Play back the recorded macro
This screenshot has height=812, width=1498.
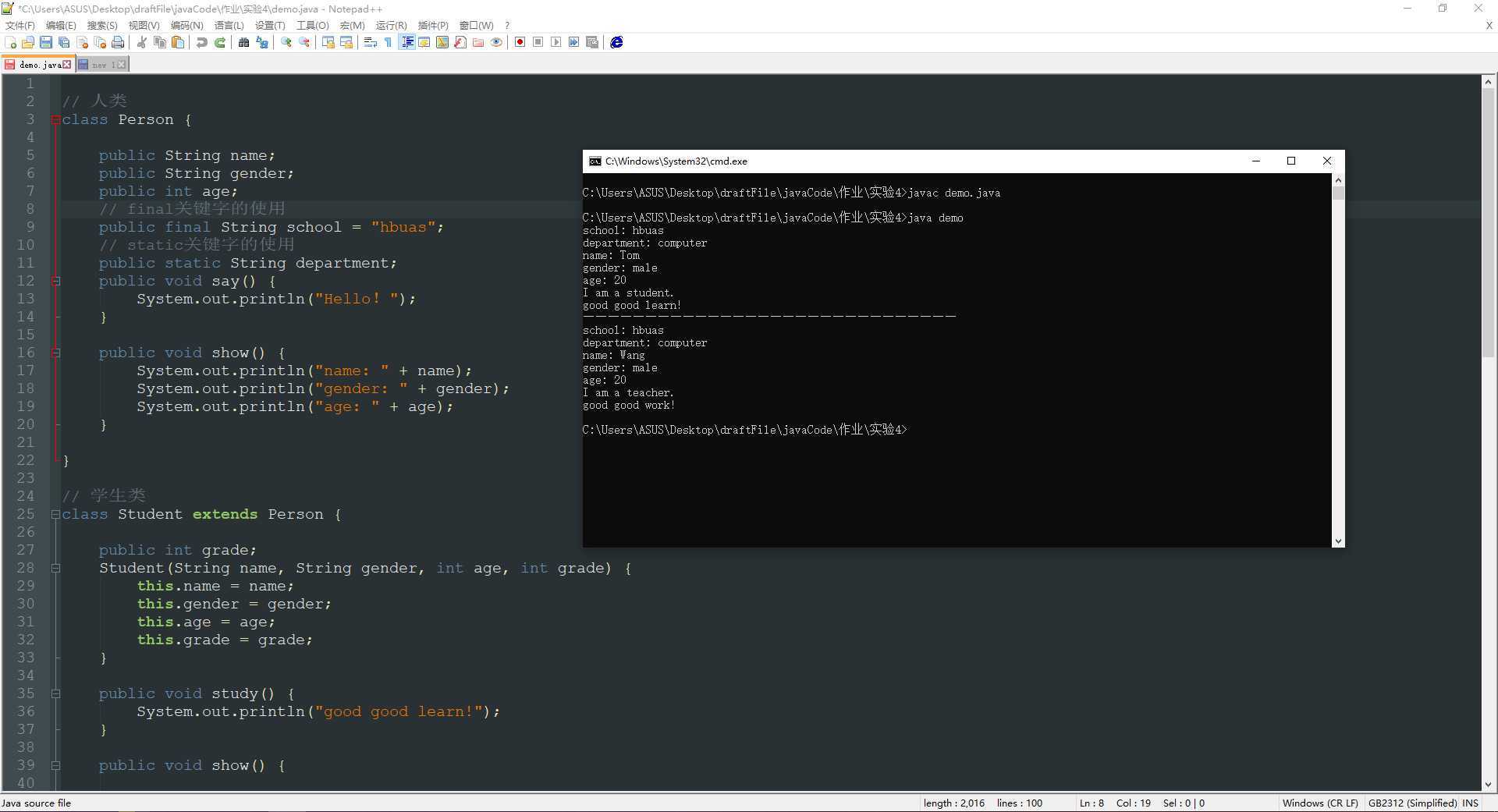[x=556, y=42]
